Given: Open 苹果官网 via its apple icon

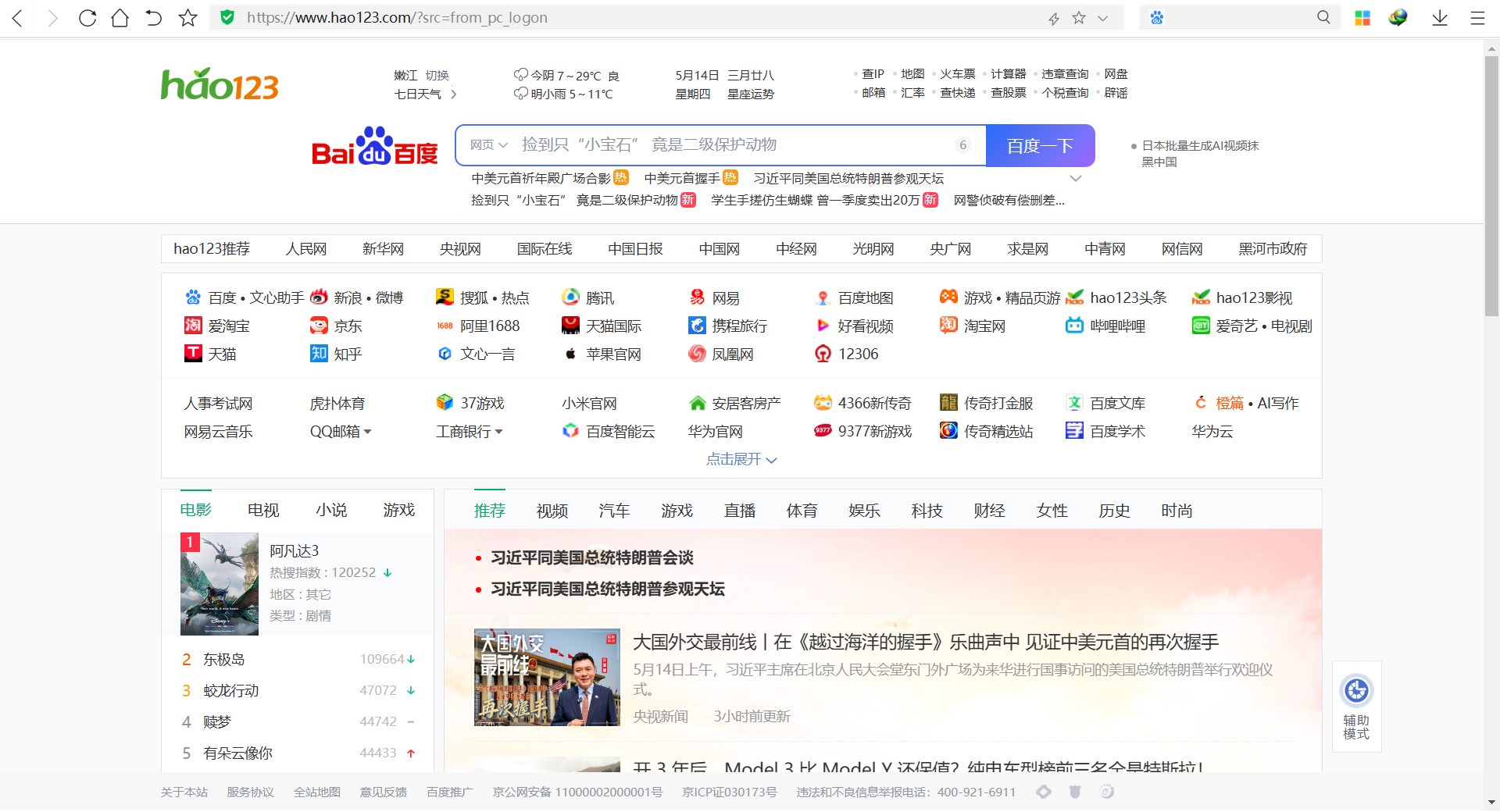Looking at the screenshot, I should coord(571,354).
